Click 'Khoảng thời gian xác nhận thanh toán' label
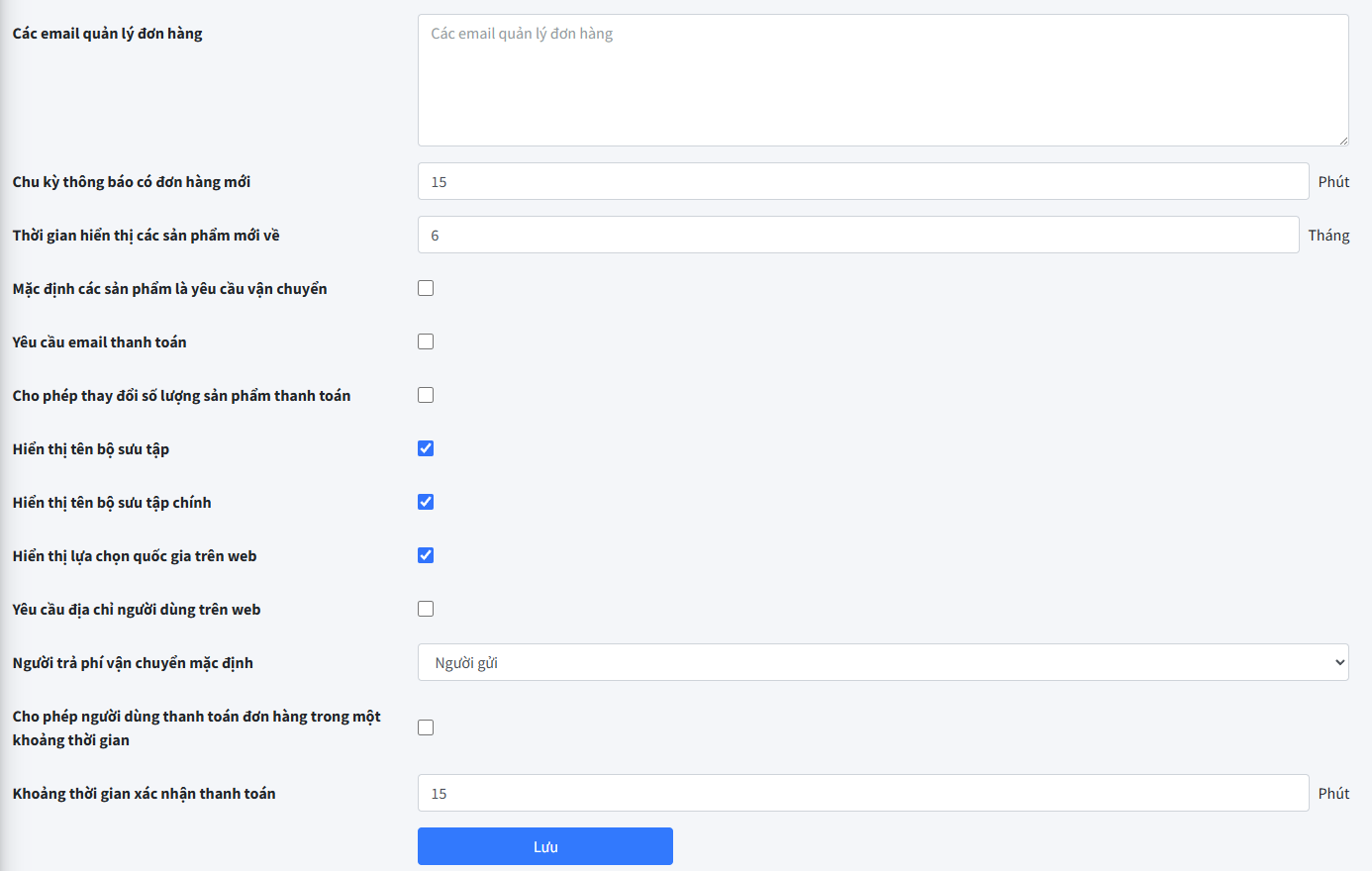1372x871 pixels. tap(144, 794)
